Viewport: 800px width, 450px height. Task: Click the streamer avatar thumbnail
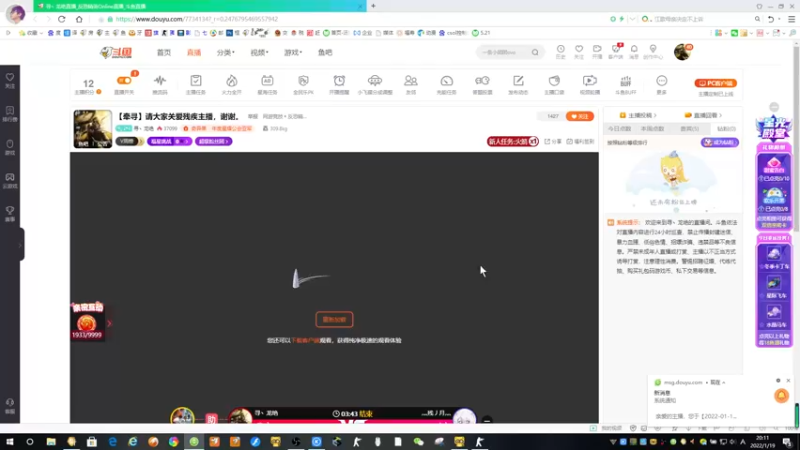click(92, 129)
